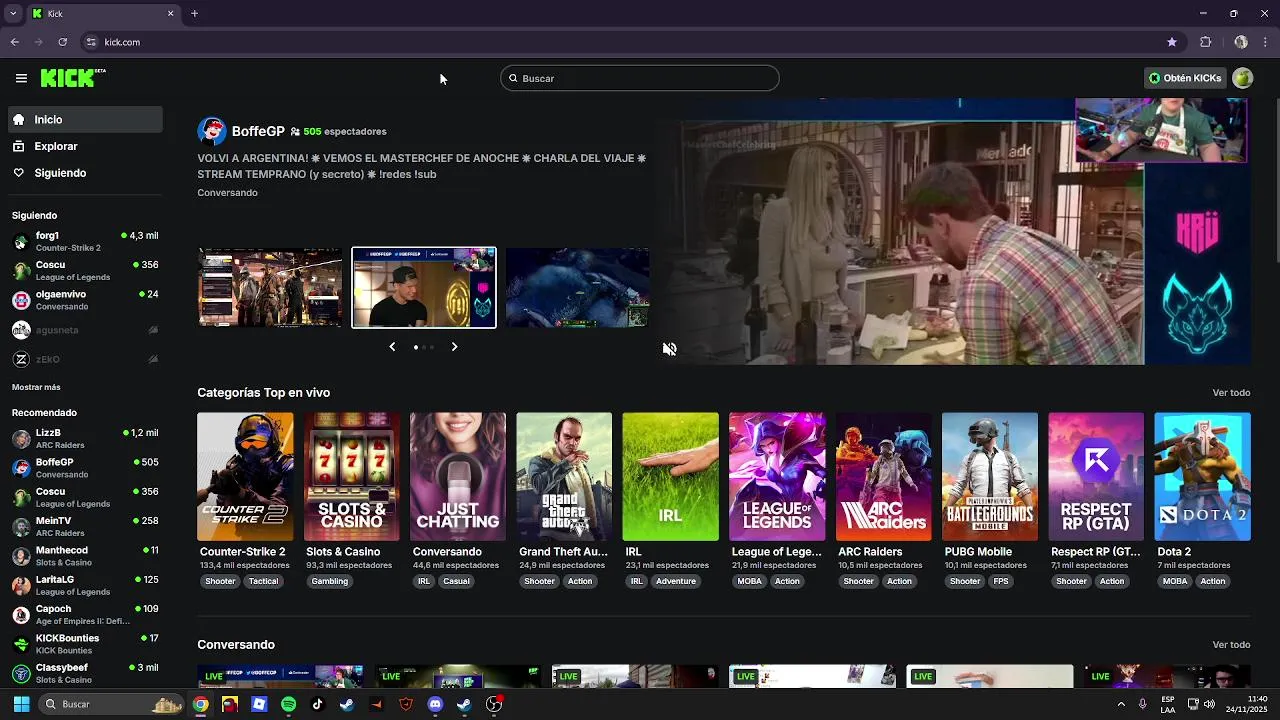
Task: Click the Obtén KICKs button
Action: pos(1185,78)
